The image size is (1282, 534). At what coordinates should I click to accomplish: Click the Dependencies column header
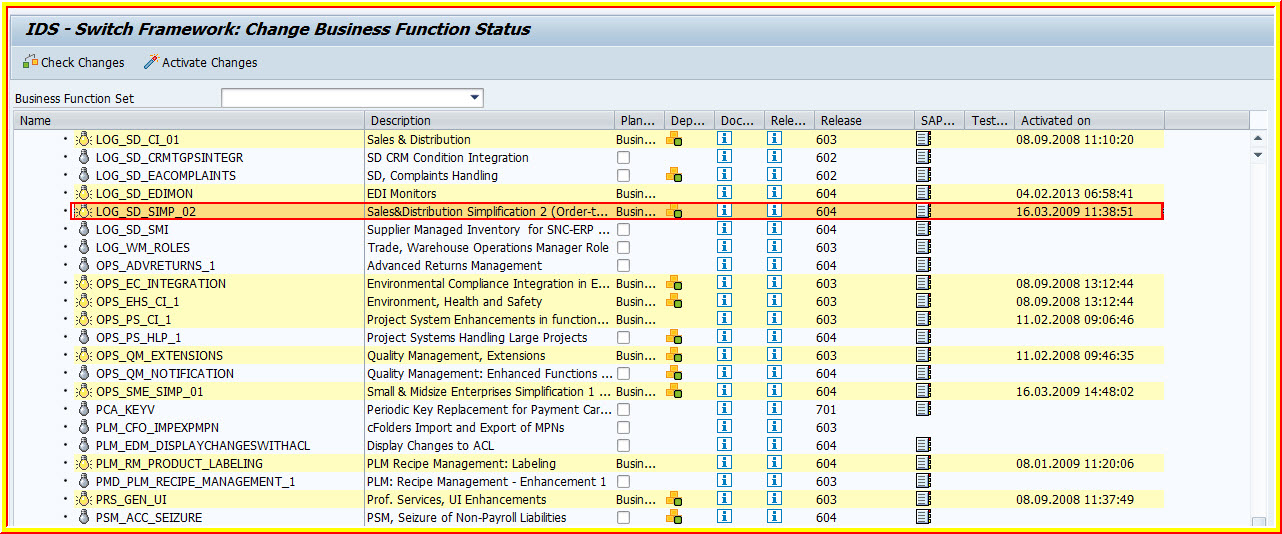690,120
